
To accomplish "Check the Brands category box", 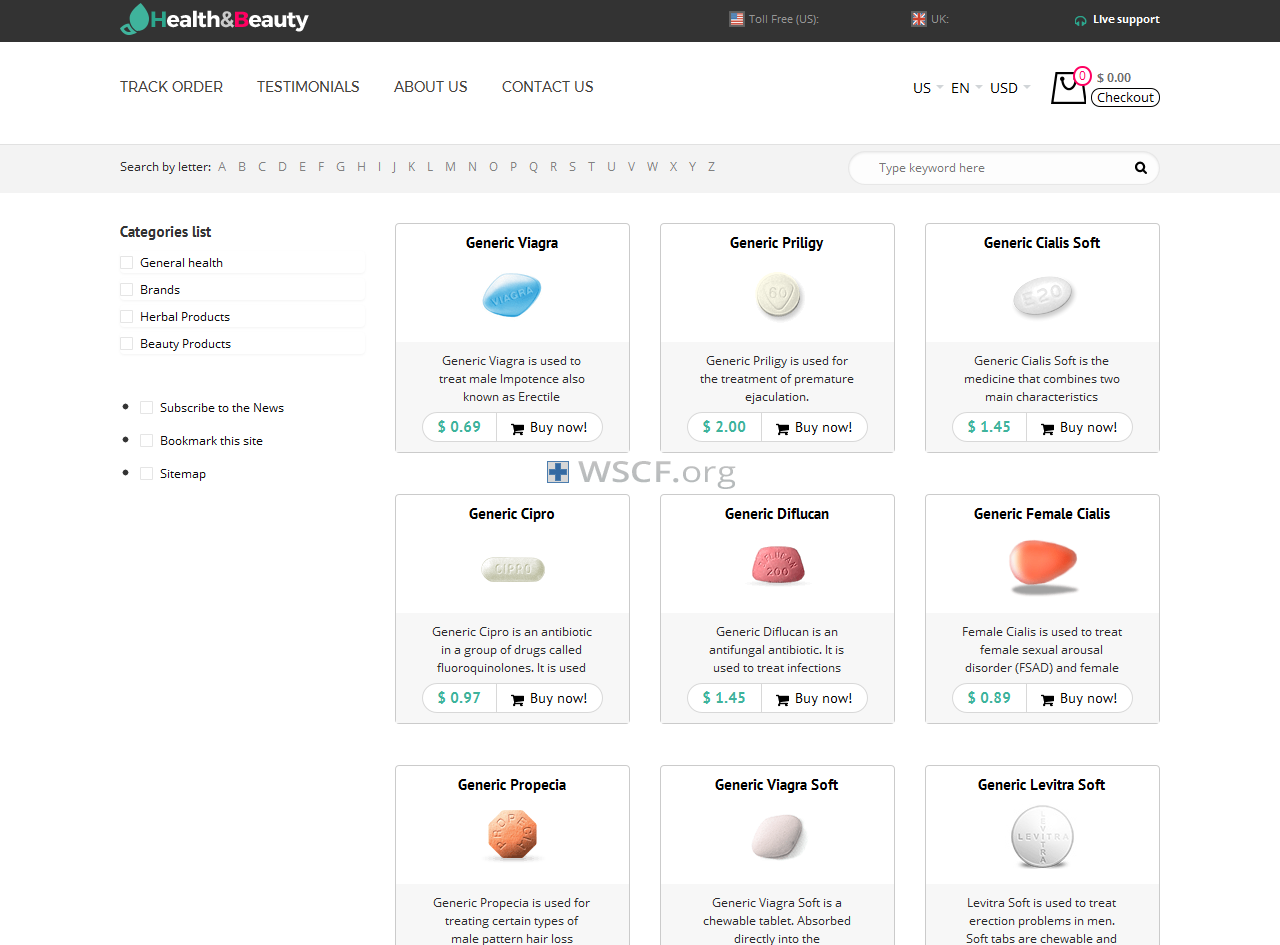I will (x=126, y=290).
